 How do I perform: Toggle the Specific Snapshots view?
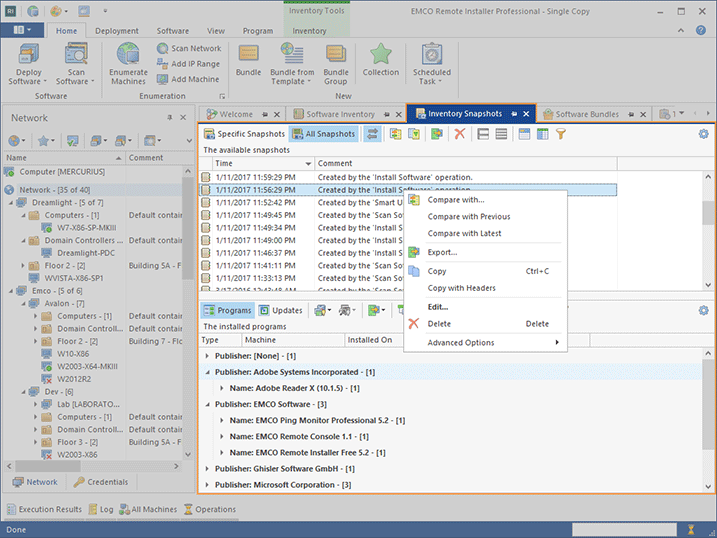(245, 134)
